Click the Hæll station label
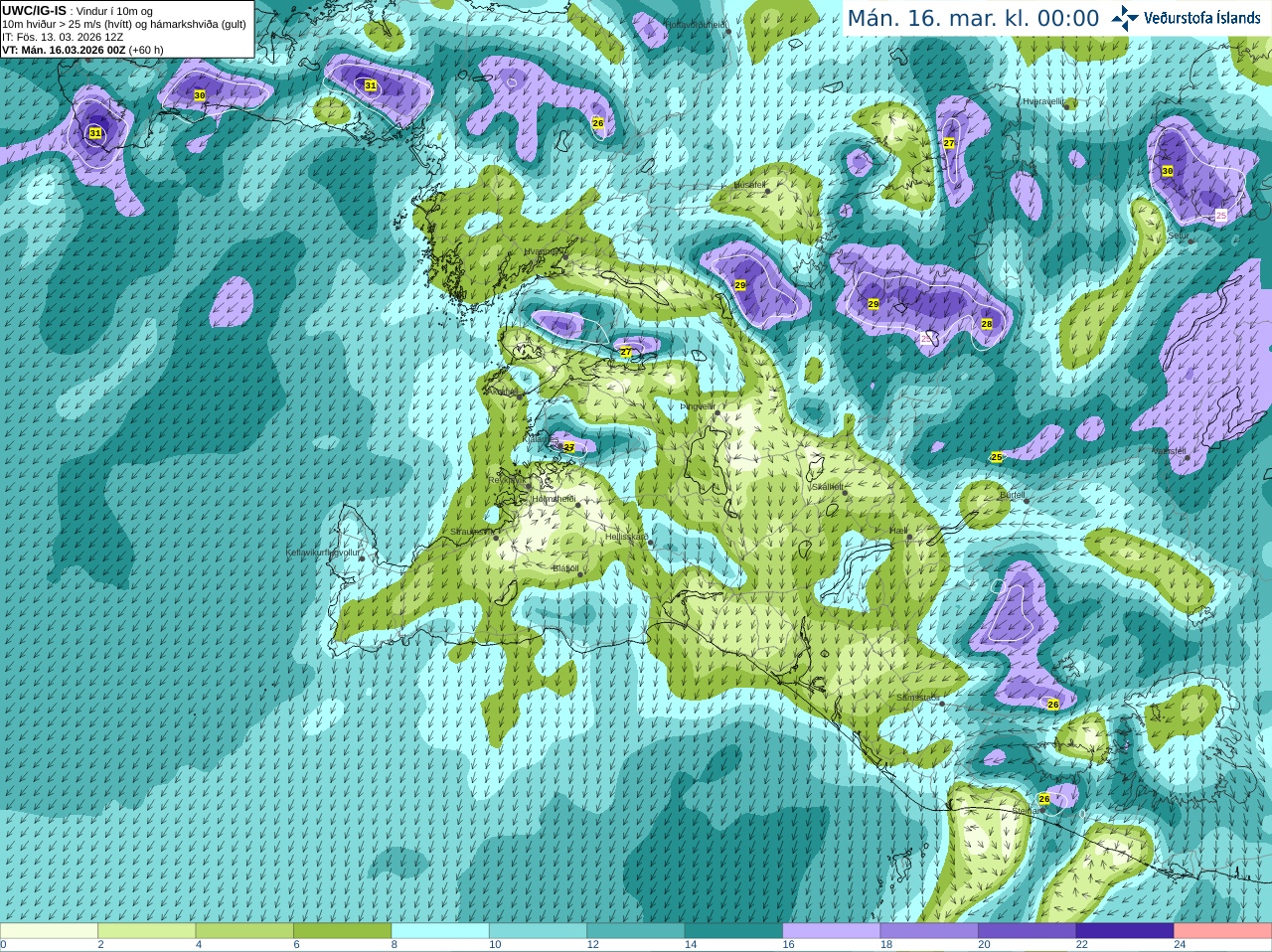This screenshot has width=1272, height=952. click(x=898, y=532)
